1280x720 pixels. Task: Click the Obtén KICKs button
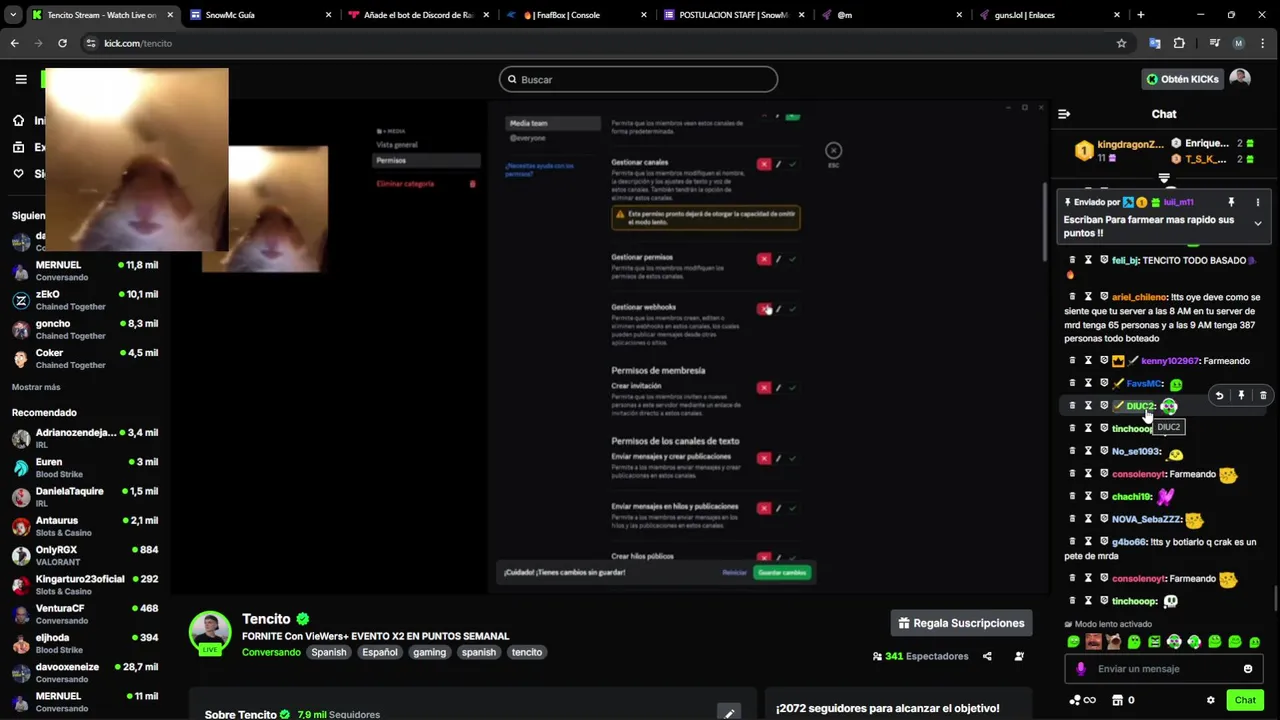click(x=1182, y=79)
